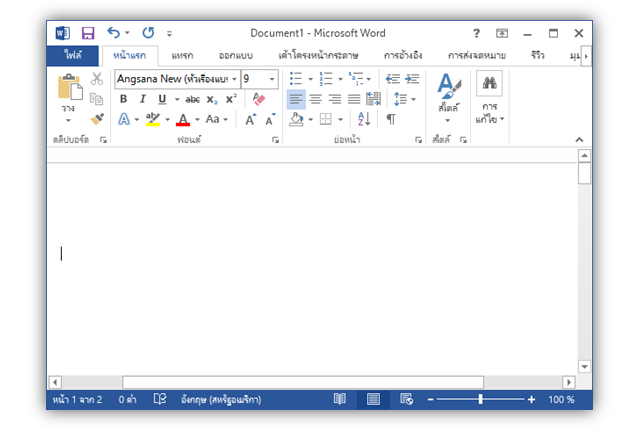Image resolution: width=643 pixels, height=434 pixels.
Task: Open underline style dropdown arrow
Action: coord(177,99)
